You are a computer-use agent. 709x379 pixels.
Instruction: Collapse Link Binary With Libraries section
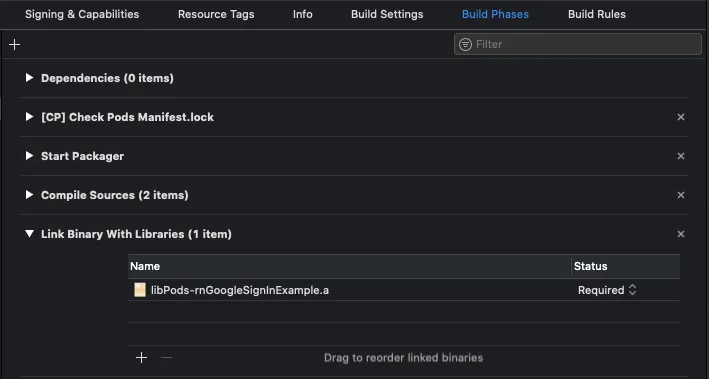click(29, 234)
